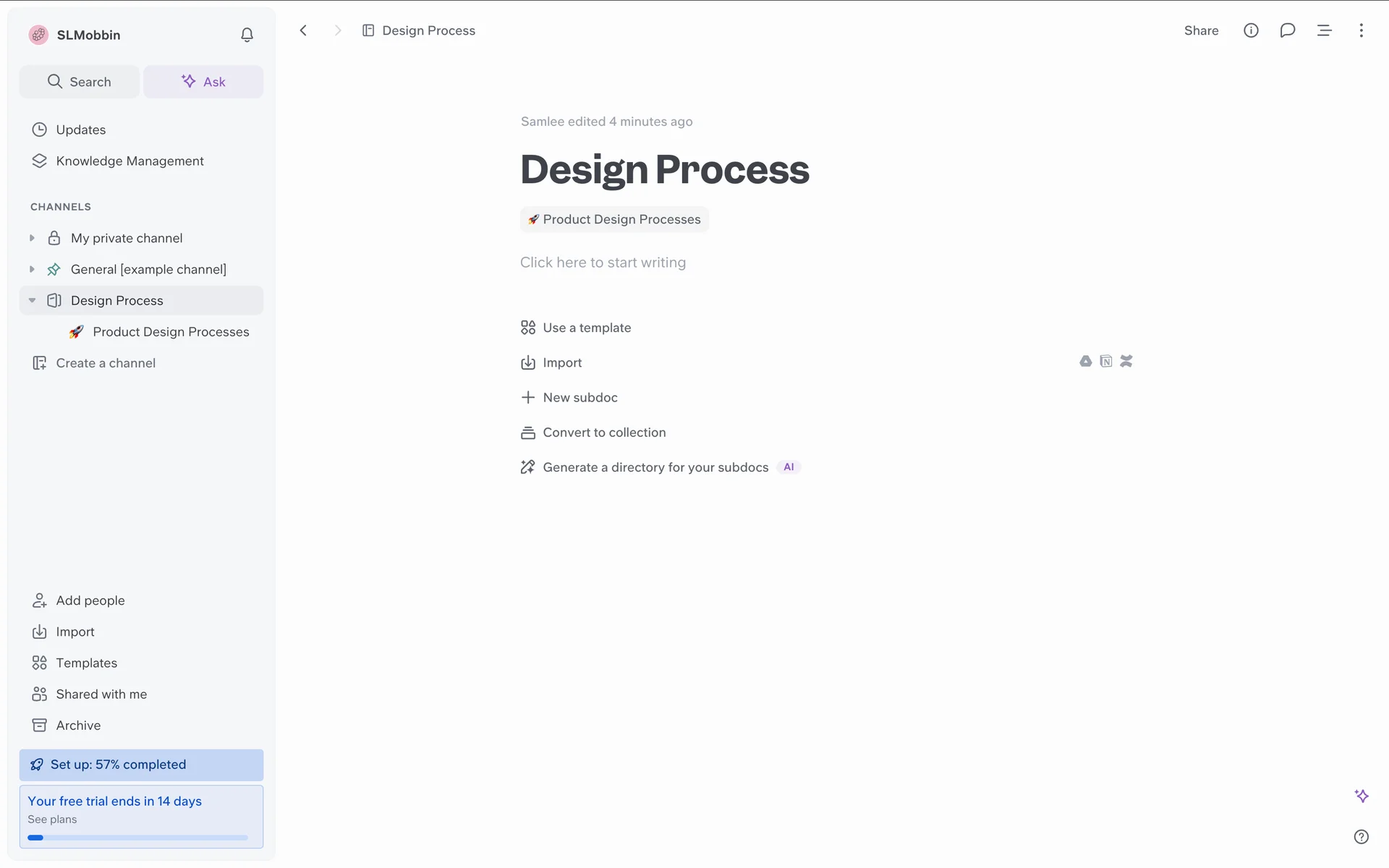Show table of contents outline icon

tap(1324, 30)
